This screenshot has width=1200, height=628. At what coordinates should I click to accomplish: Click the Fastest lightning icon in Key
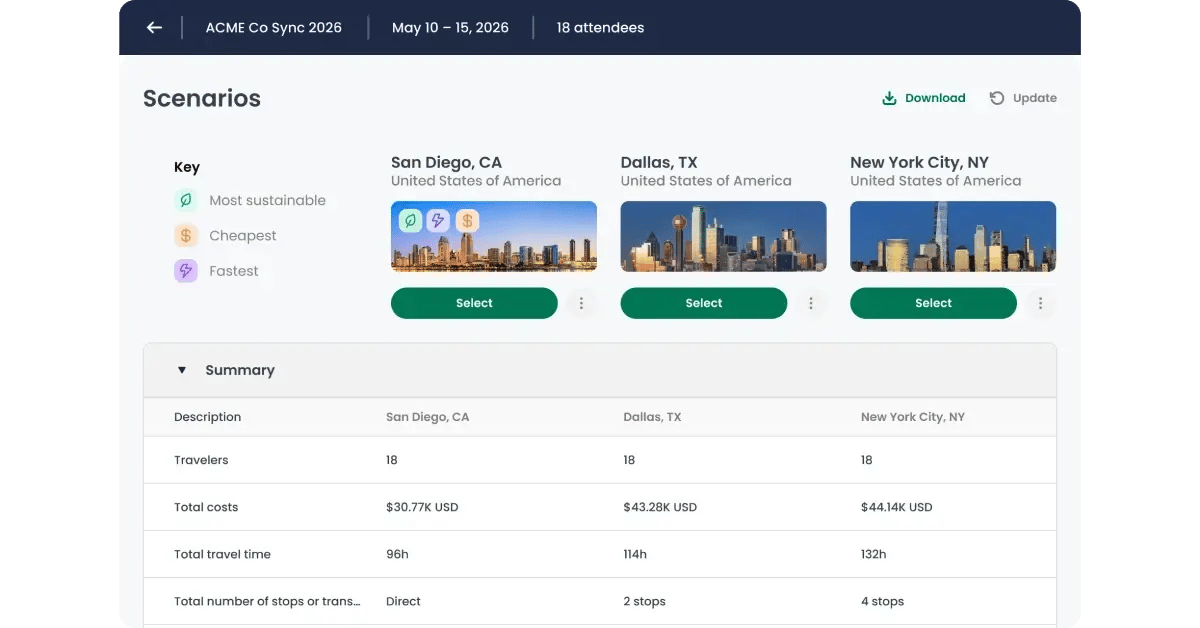coord(186,271)
